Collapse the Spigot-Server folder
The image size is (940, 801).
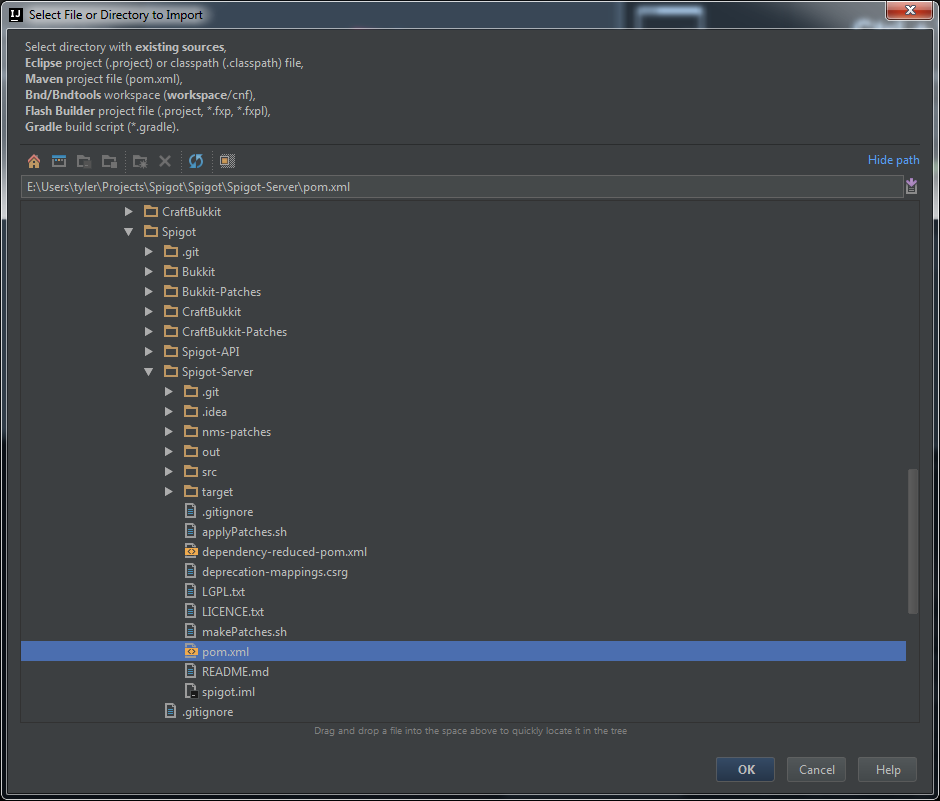tap(149, 372)
